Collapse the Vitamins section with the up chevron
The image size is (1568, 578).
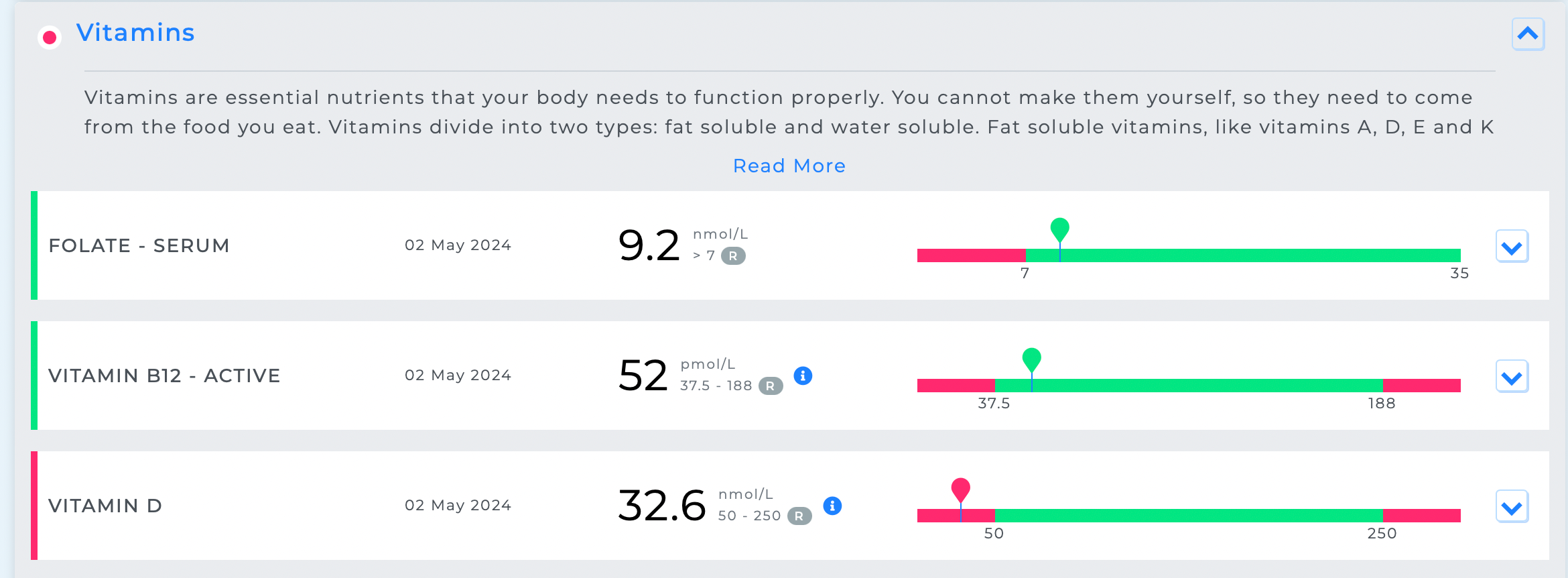click(x=1528, y=34)
